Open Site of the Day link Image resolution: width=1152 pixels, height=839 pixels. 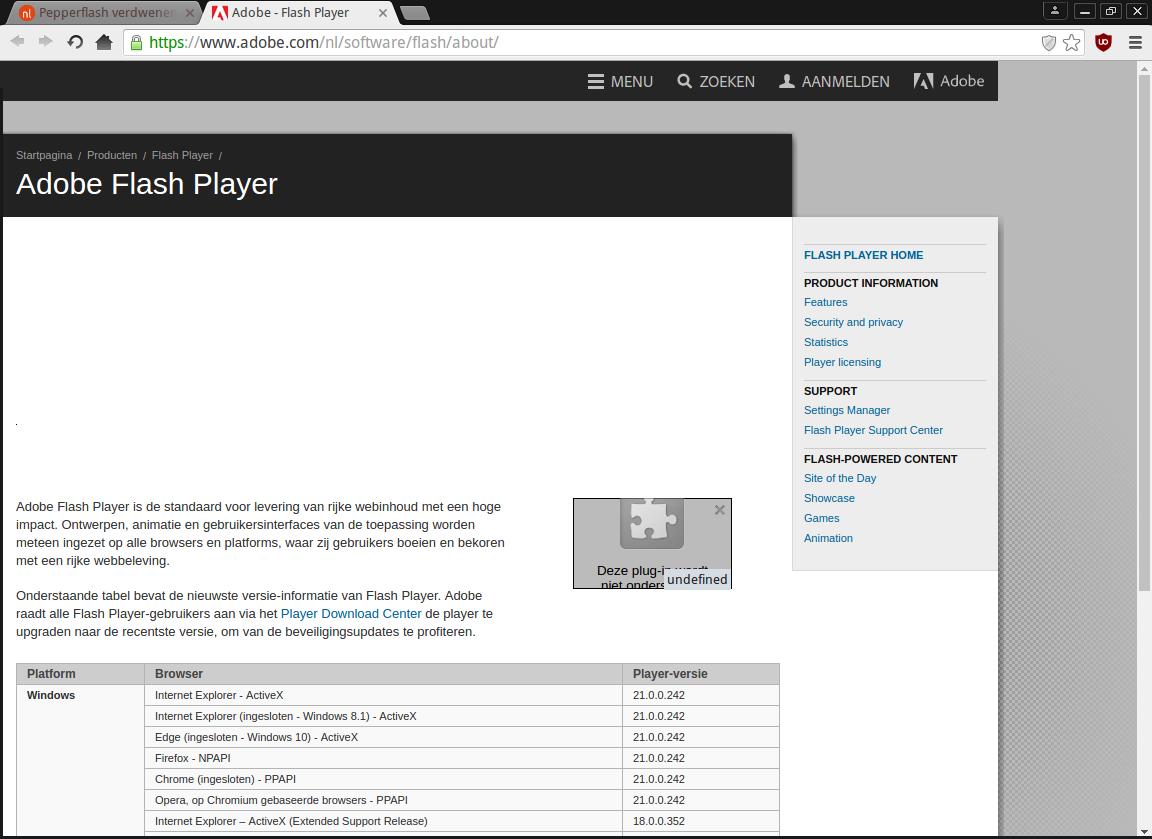click(840, 478)
